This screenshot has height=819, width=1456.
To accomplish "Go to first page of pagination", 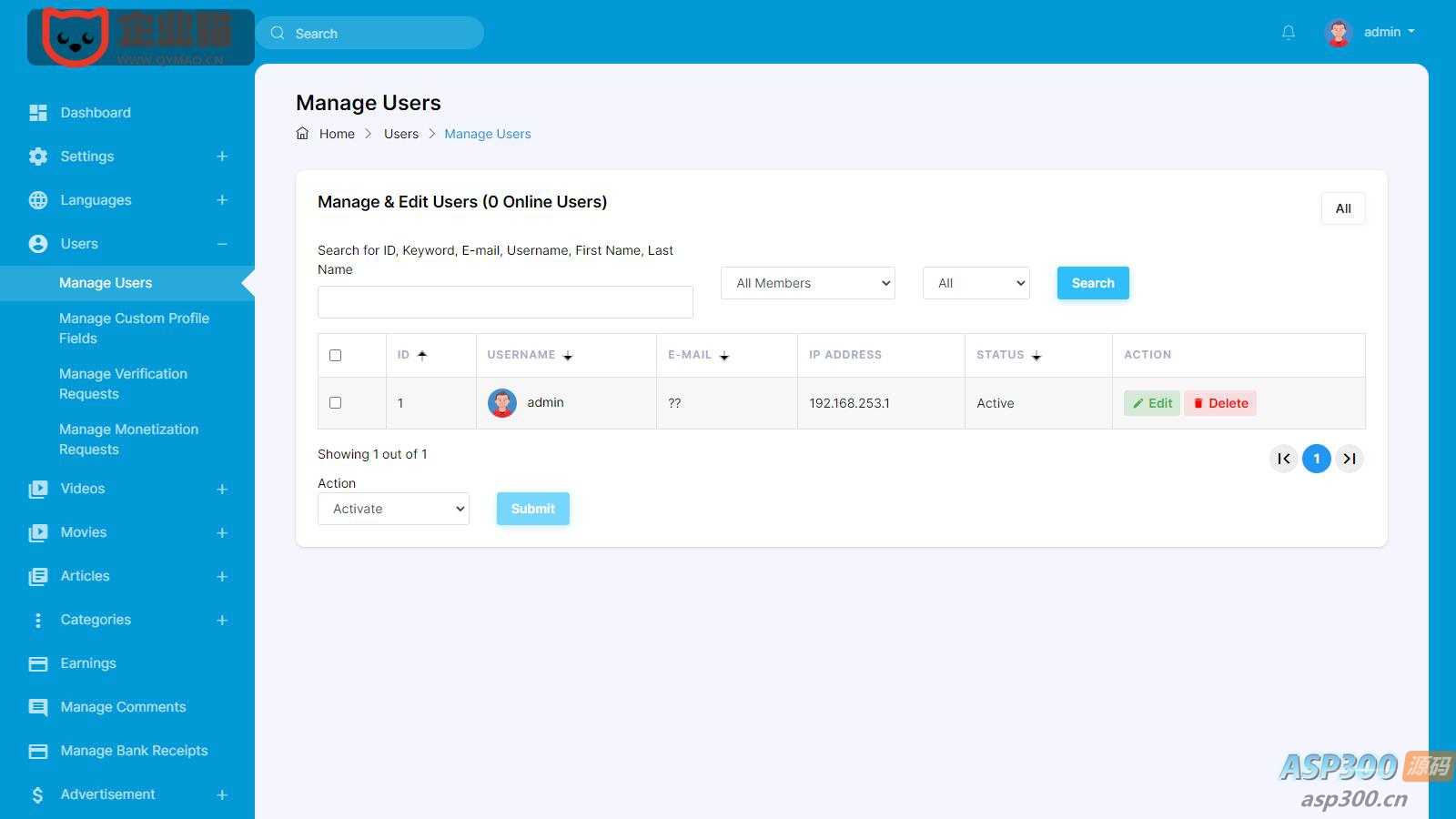I will (1283, 459).
